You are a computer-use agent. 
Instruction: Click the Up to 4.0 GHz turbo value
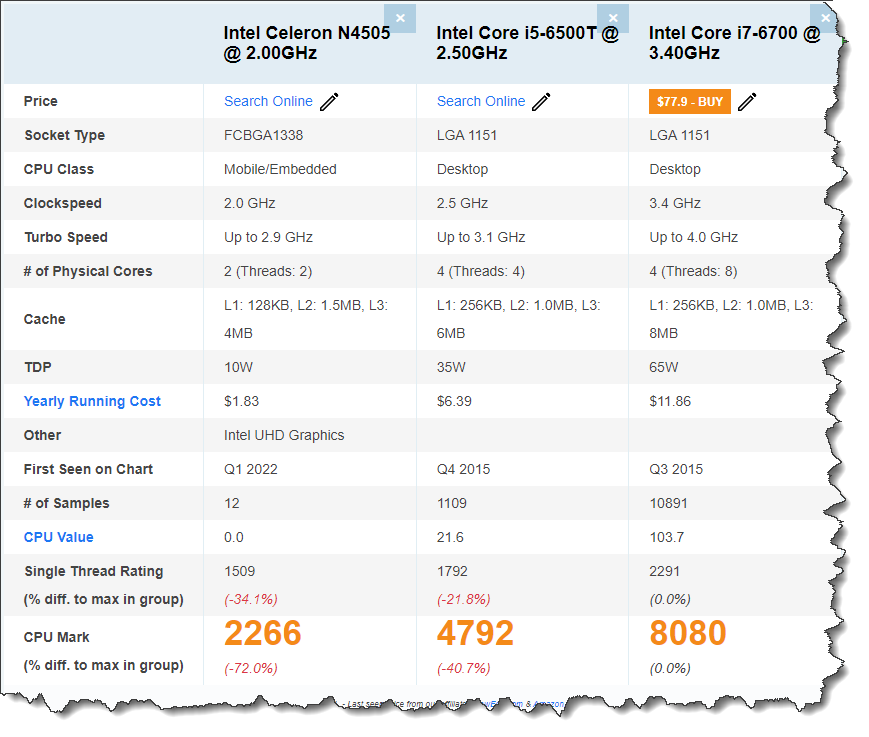694,237
